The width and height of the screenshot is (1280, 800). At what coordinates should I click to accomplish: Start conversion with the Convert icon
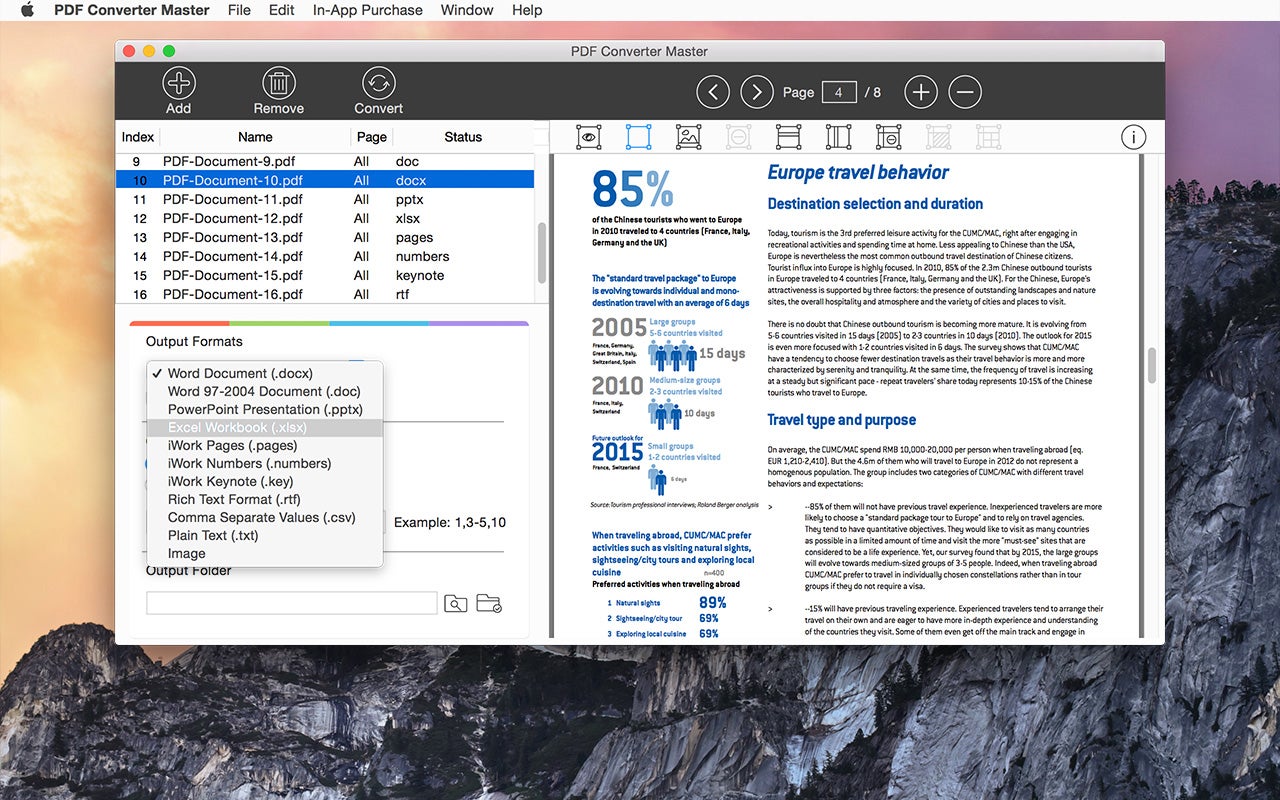tap(378, 83)
